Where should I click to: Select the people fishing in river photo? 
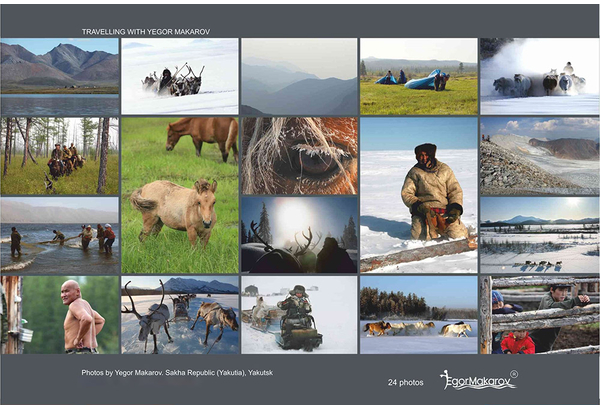[60, 235]
